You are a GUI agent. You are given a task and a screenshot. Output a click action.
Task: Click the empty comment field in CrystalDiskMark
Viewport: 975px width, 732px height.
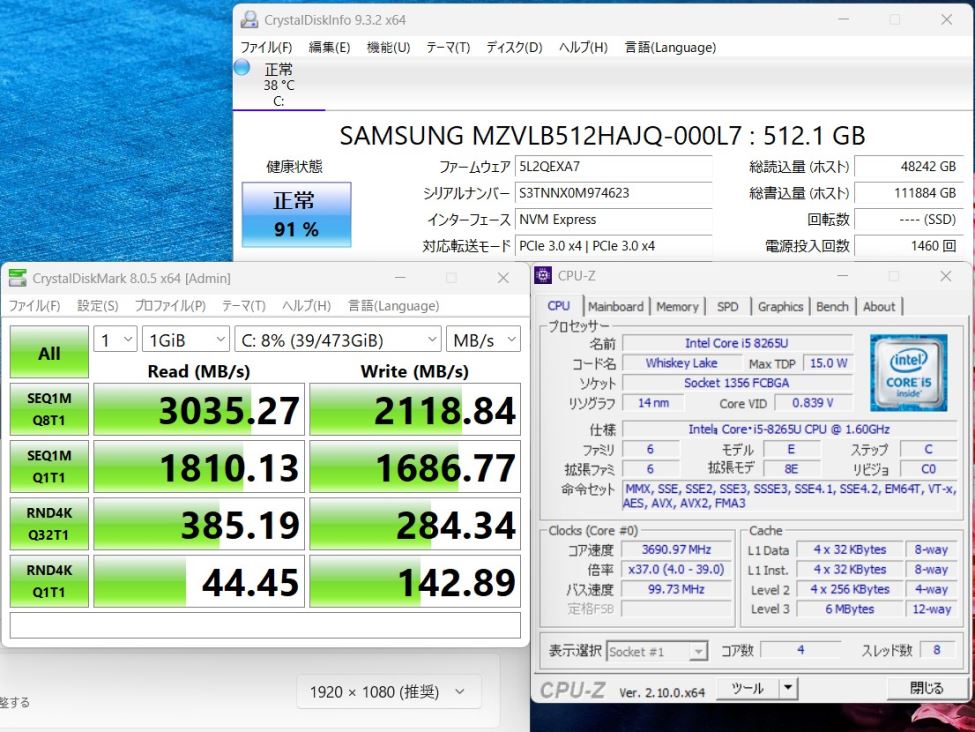(265, 625)
